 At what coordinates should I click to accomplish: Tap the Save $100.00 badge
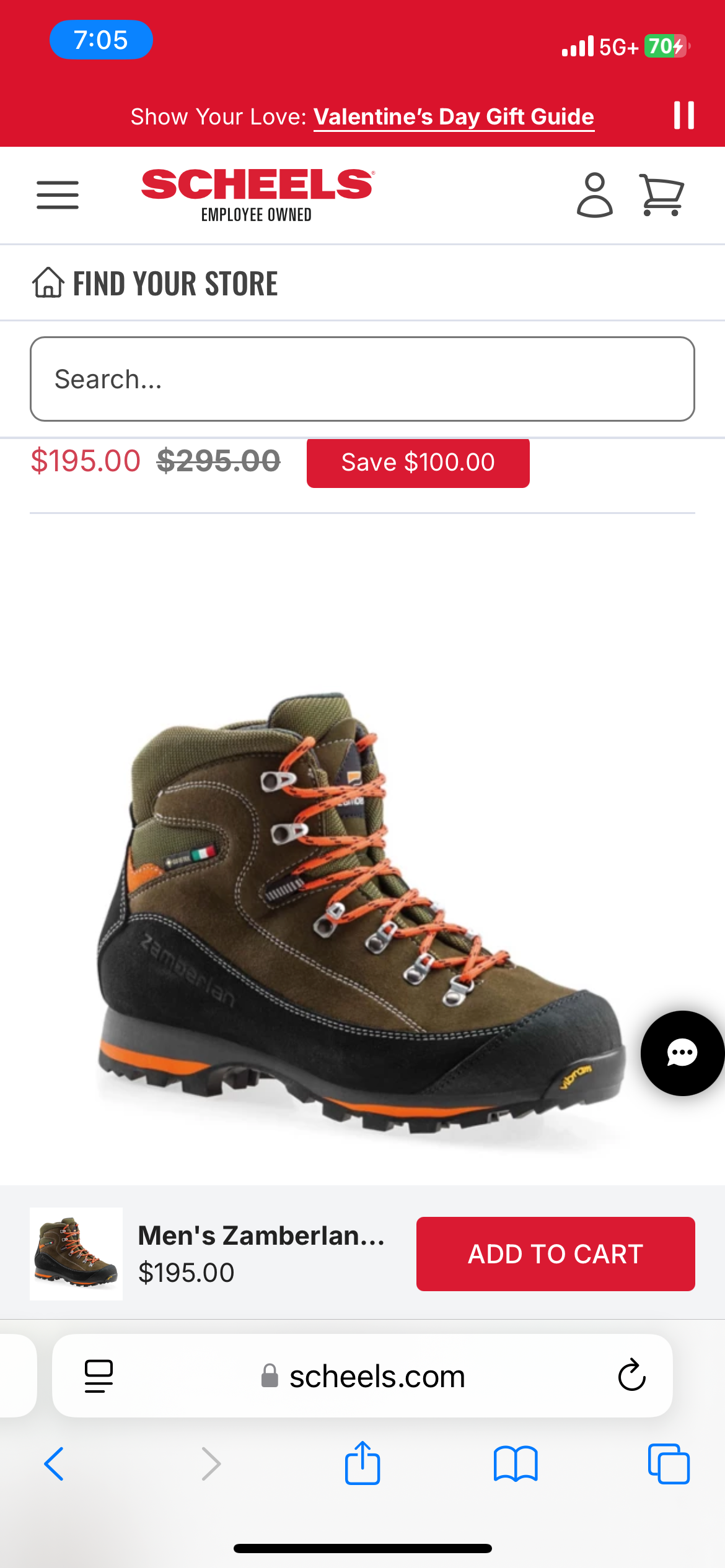[x=418, y=463]
